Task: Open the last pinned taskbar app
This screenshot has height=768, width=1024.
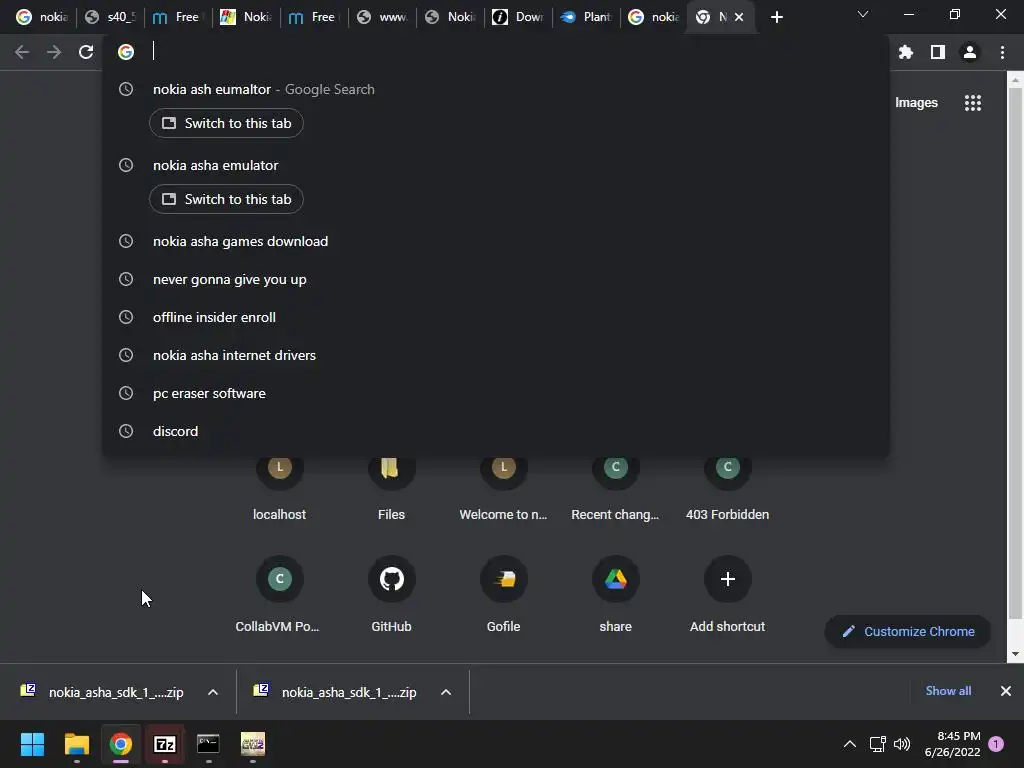Action: pyautogui.click(x=253, y=744)
